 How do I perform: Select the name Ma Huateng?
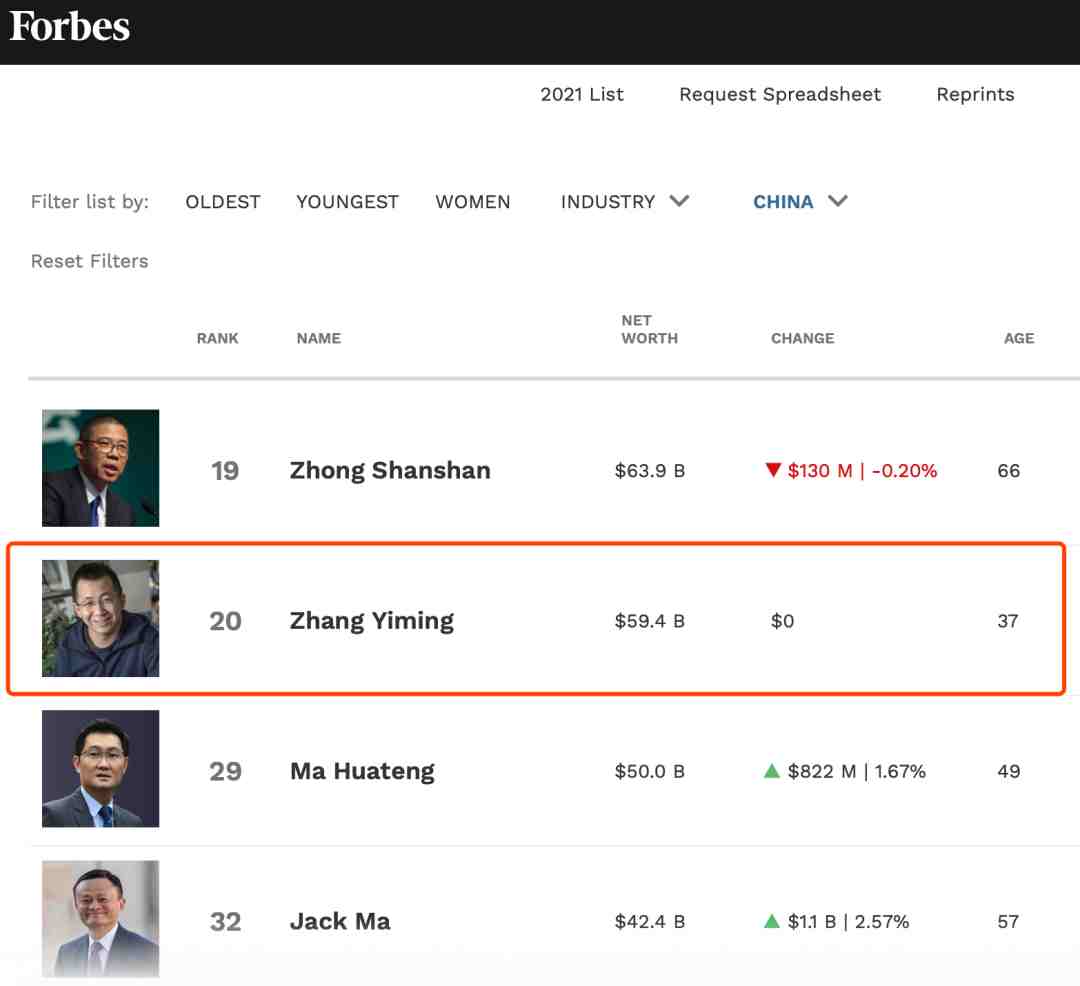tap(362, 771)
